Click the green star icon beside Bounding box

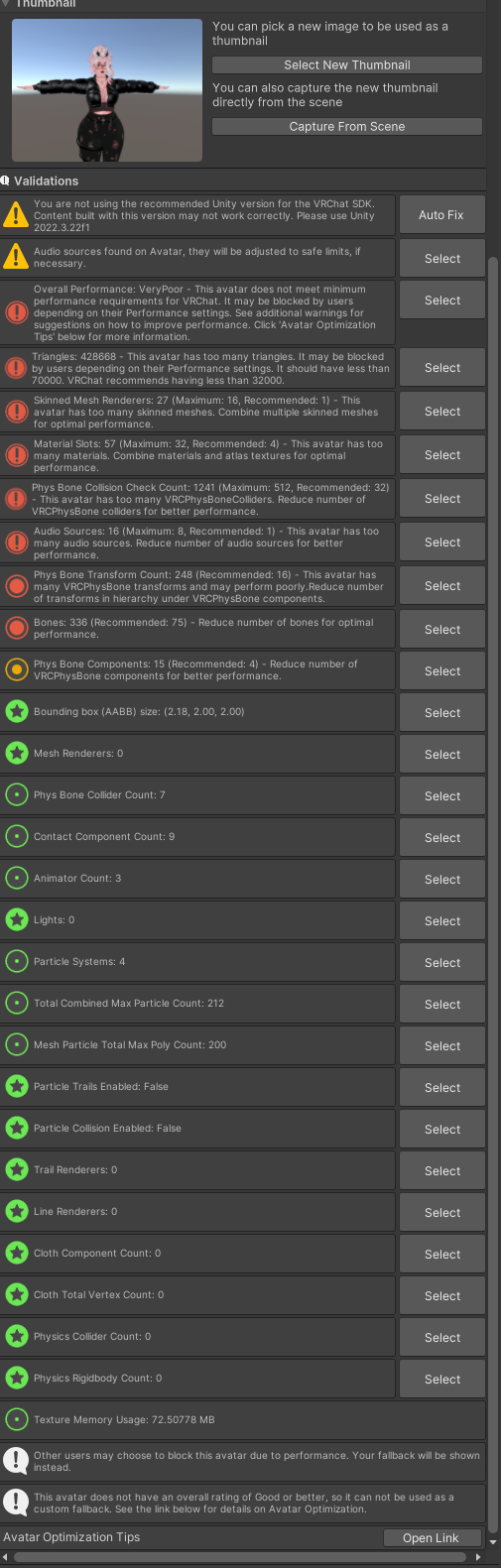click(16, 712)
